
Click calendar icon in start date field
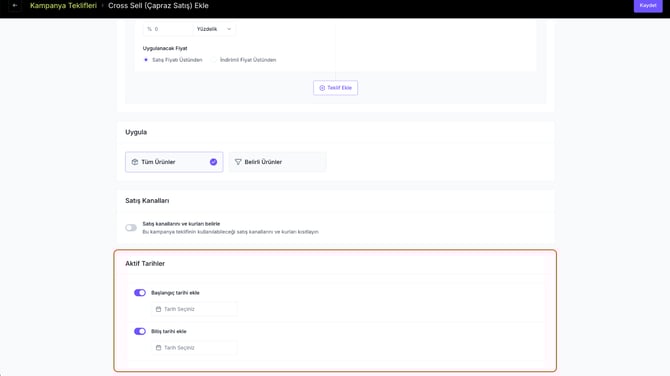[159, 309]
